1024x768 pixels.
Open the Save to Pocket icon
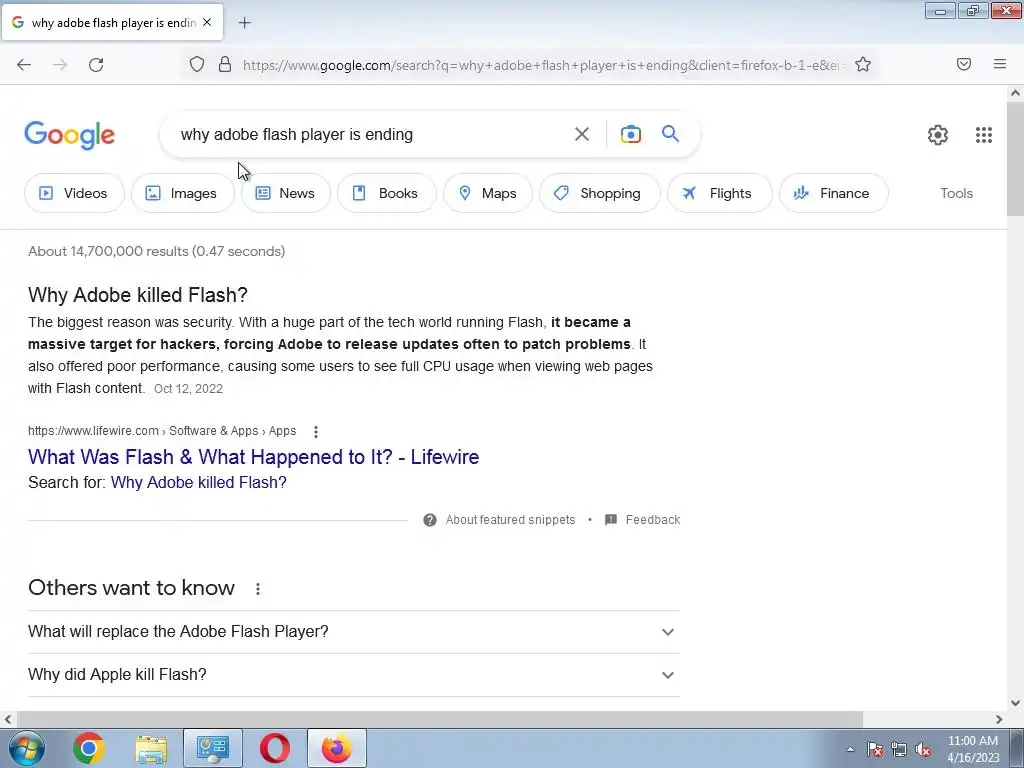point(964,64)
